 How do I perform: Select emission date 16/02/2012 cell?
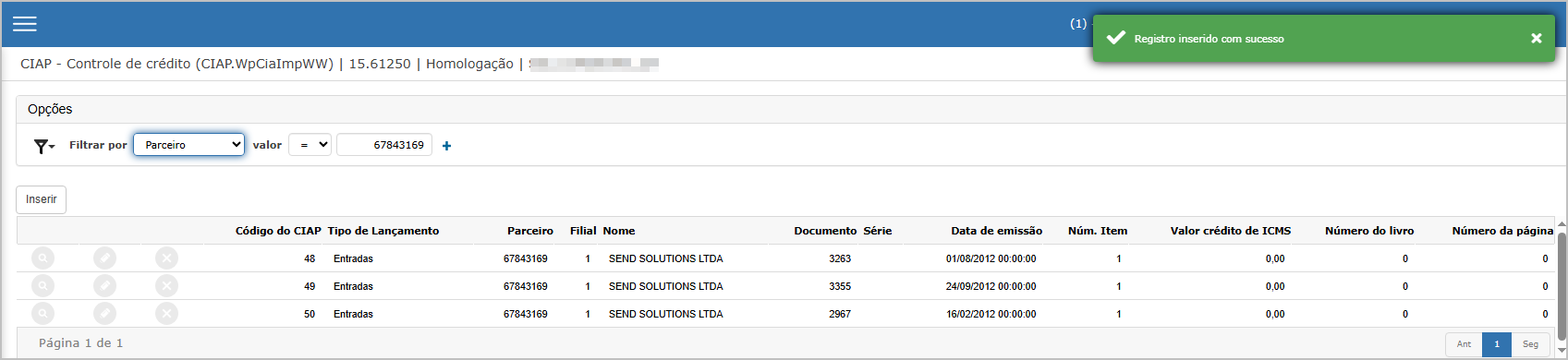[991, 314]
